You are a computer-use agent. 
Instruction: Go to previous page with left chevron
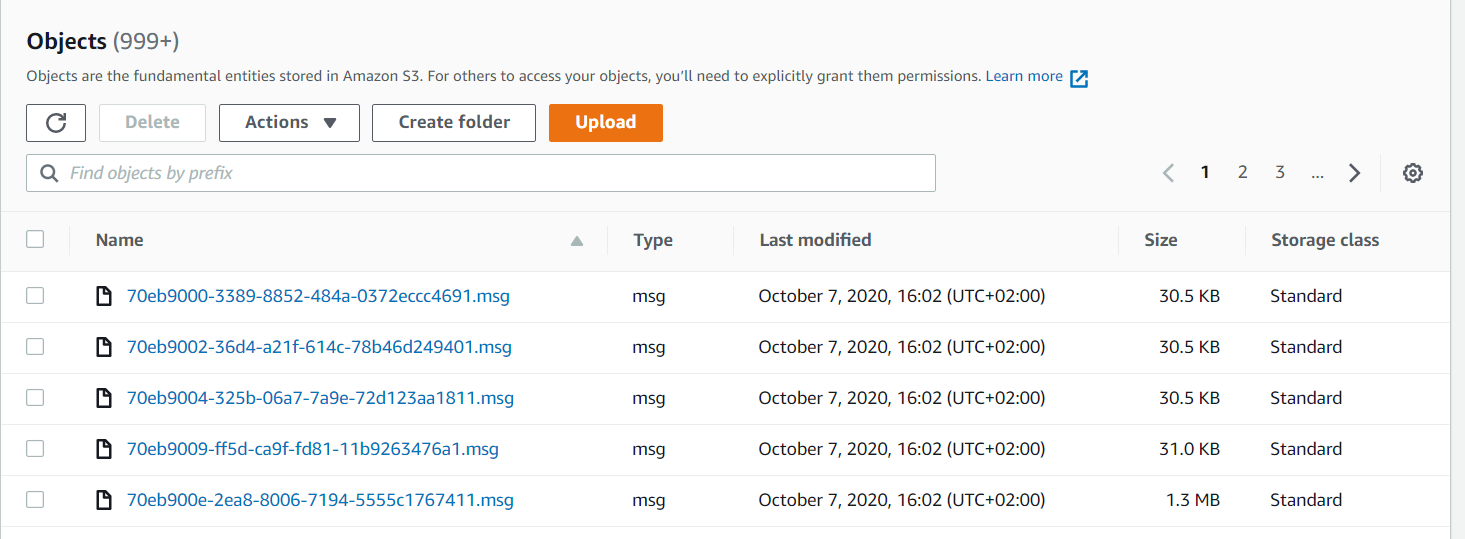click(1168, 173)
